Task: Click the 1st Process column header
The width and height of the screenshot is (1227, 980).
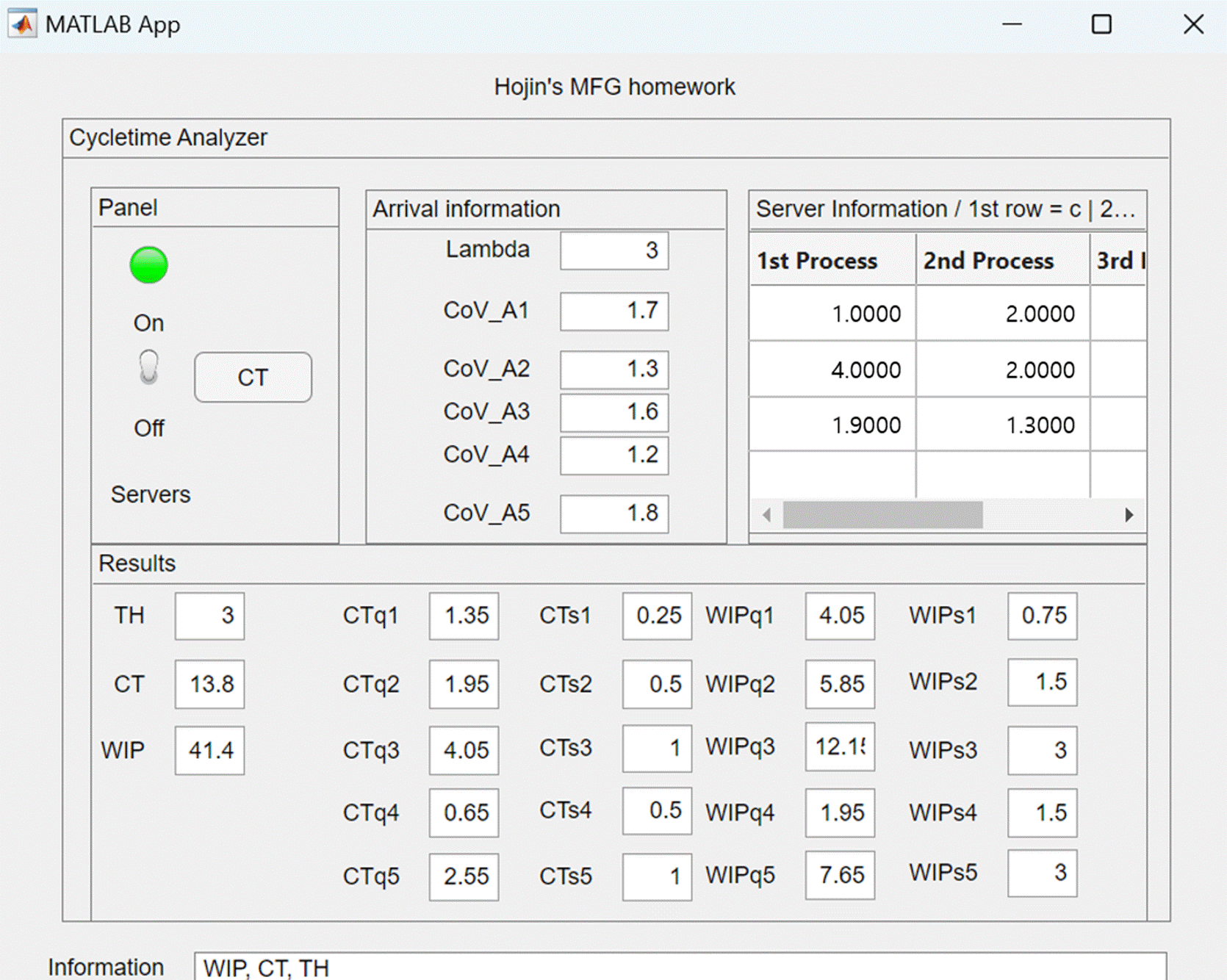Action: point(832,260)
